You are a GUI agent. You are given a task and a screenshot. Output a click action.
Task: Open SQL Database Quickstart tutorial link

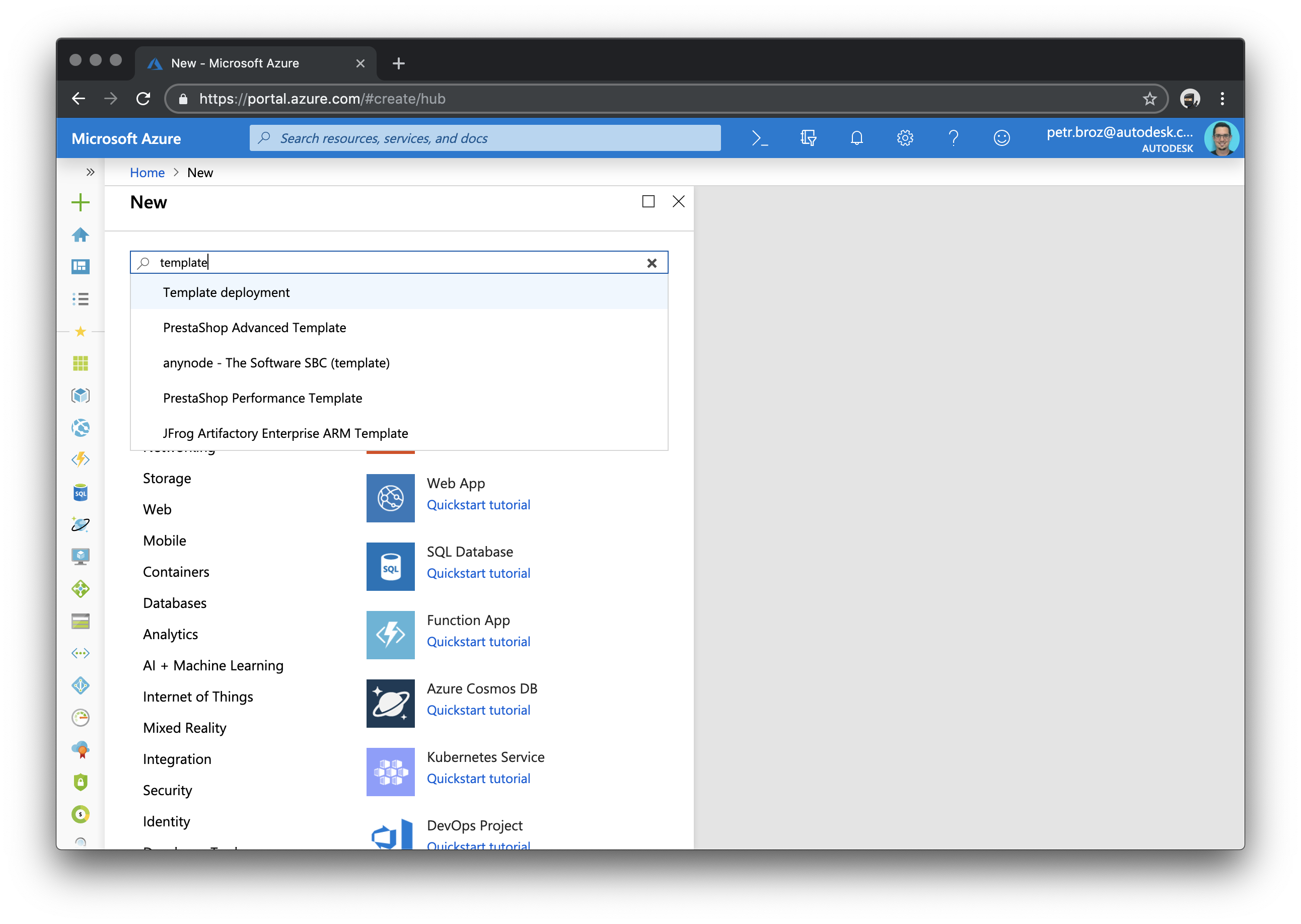[x=479, y=574]
